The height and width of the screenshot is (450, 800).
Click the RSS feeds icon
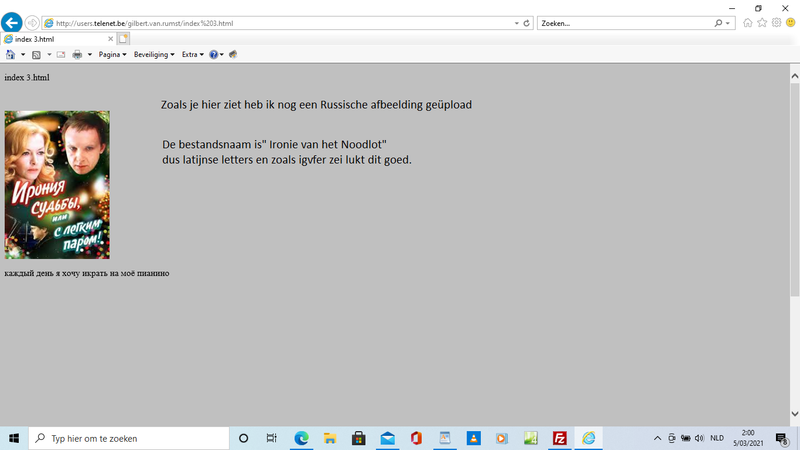pos(36,55)
